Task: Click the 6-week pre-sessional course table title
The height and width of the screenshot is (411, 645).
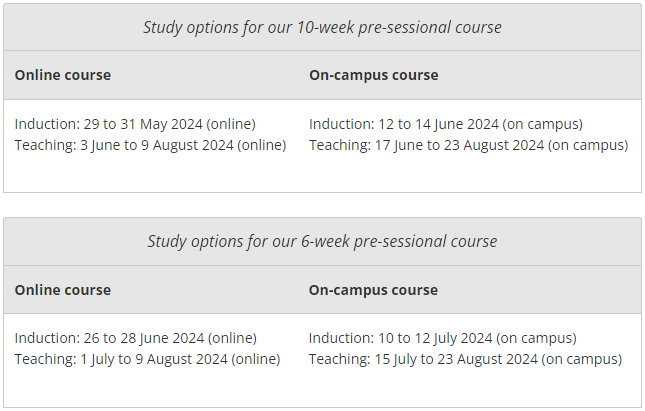Action: tap(322, 241)
